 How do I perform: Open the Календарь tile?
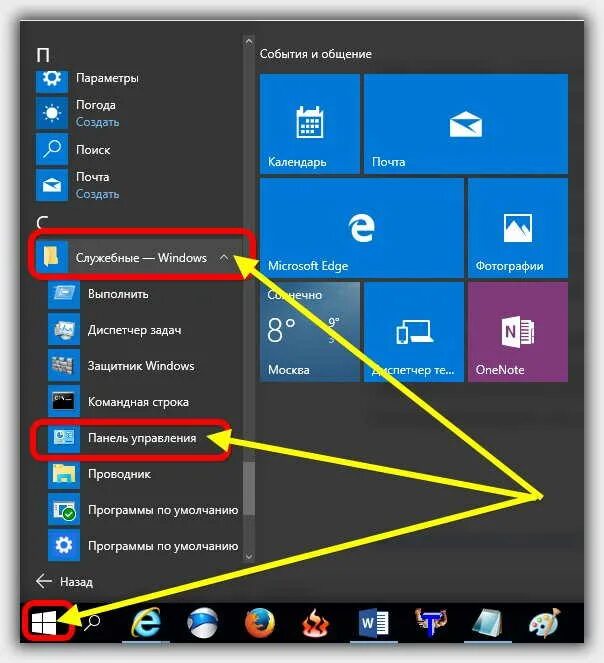pyautogui.click(x=310, y=123)
